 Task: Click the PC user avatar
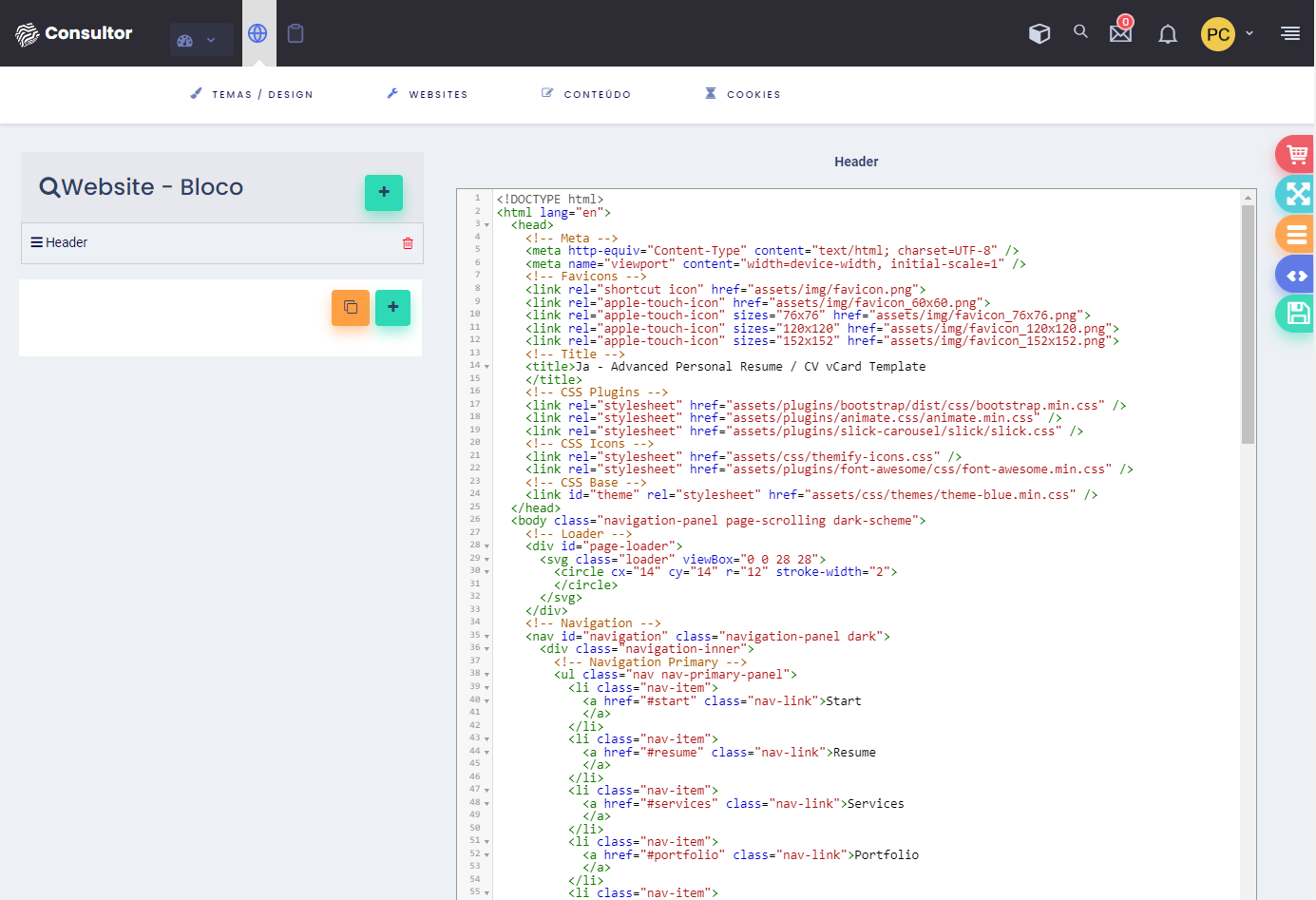[x=1218, y=34]
